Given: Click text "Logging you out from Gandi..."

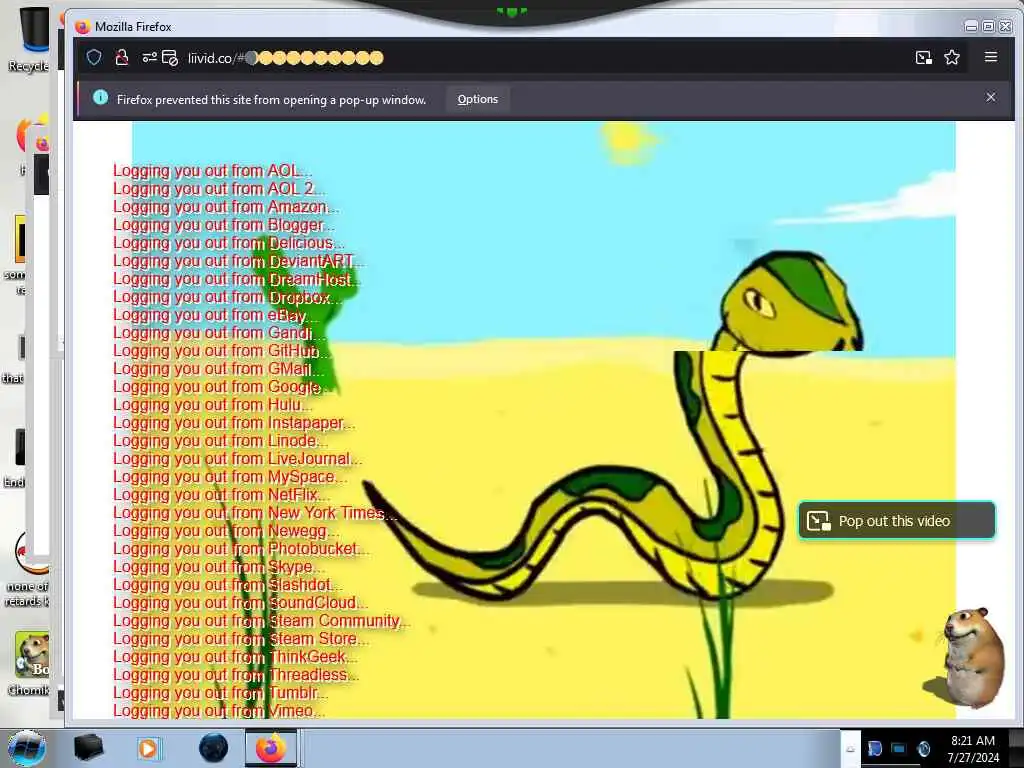Looking at the screenshot, I should point(219,333).
